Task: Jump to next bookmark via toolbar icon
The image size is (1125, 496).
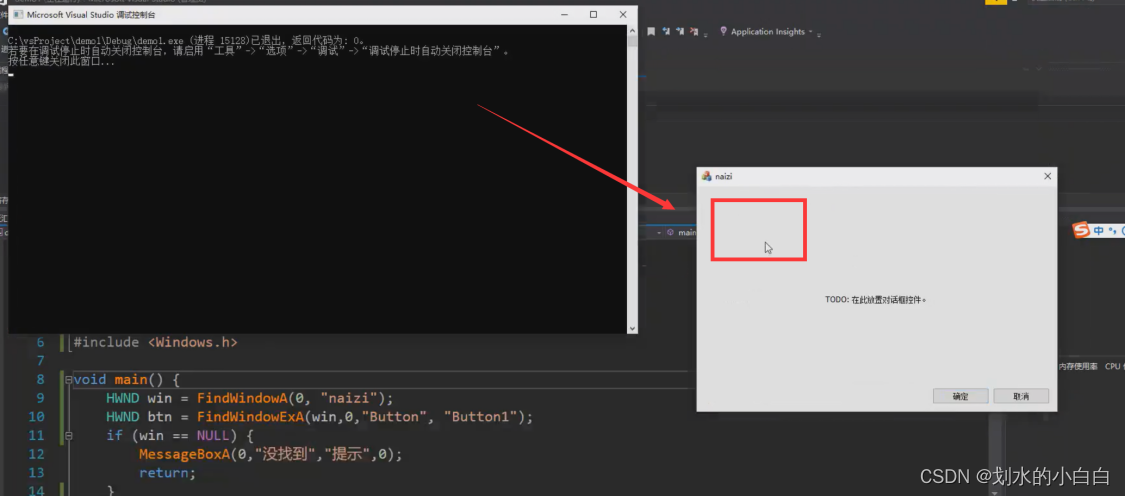Action: 679,32
